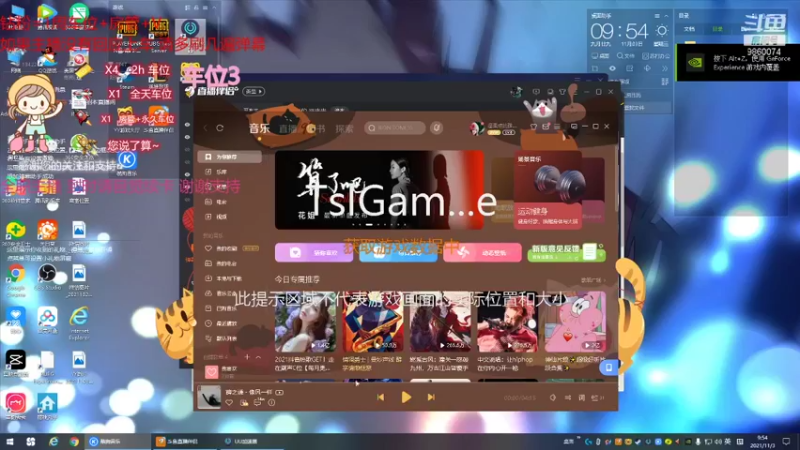Play the hiphop violinist playlist thumbnail

[x=507, y=322]
